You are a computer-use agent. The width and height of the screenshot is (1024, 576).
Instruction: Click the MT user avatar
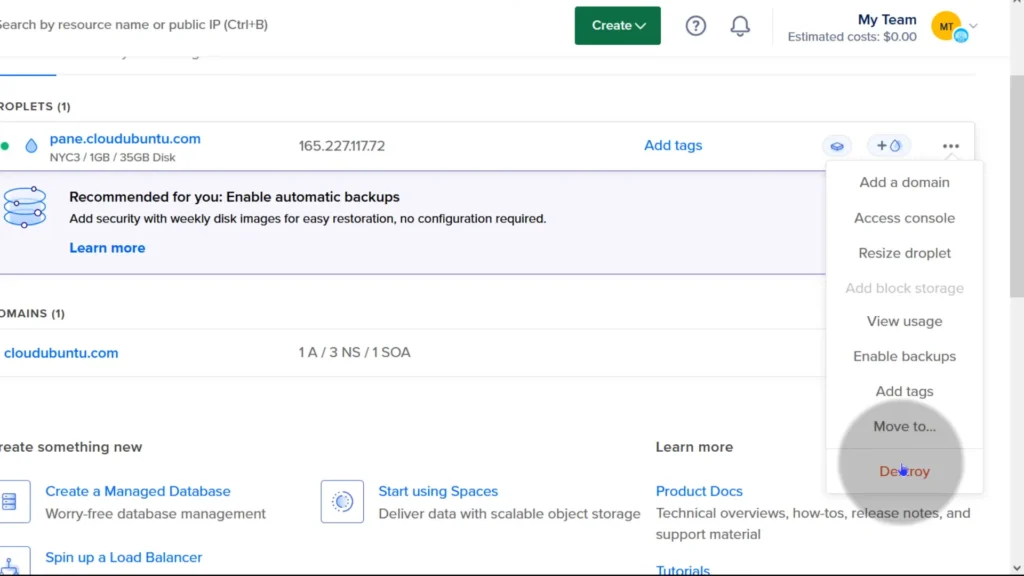[946, 26]
